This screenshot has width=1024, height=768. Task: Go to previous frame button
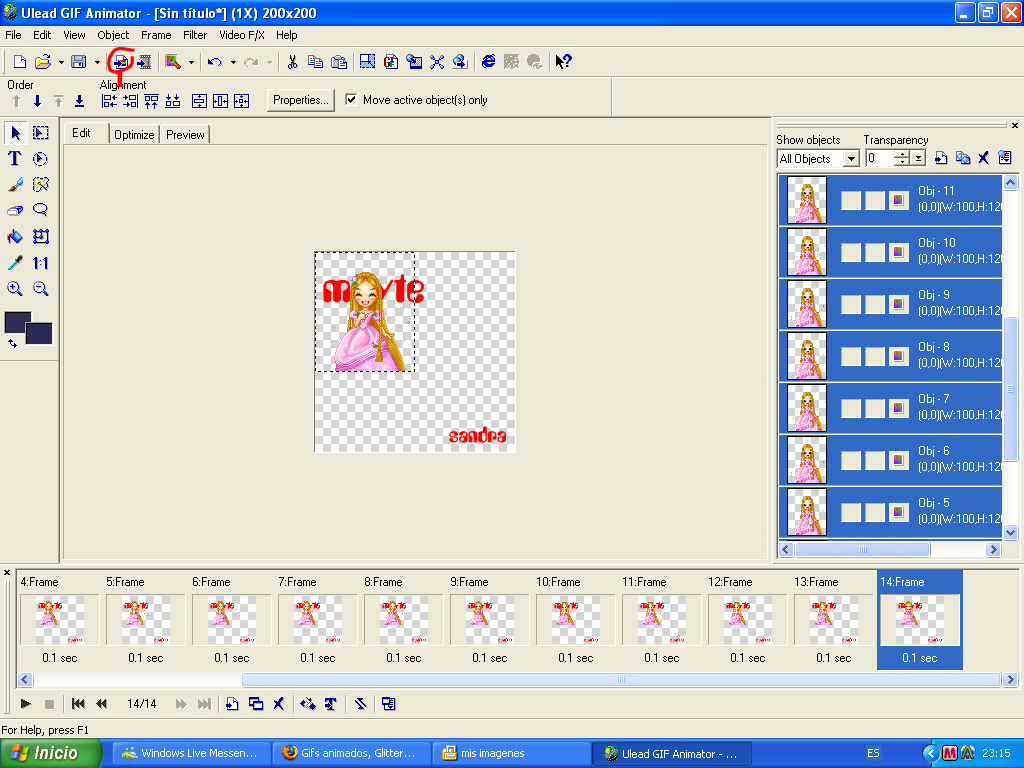(x=101, y=704)
